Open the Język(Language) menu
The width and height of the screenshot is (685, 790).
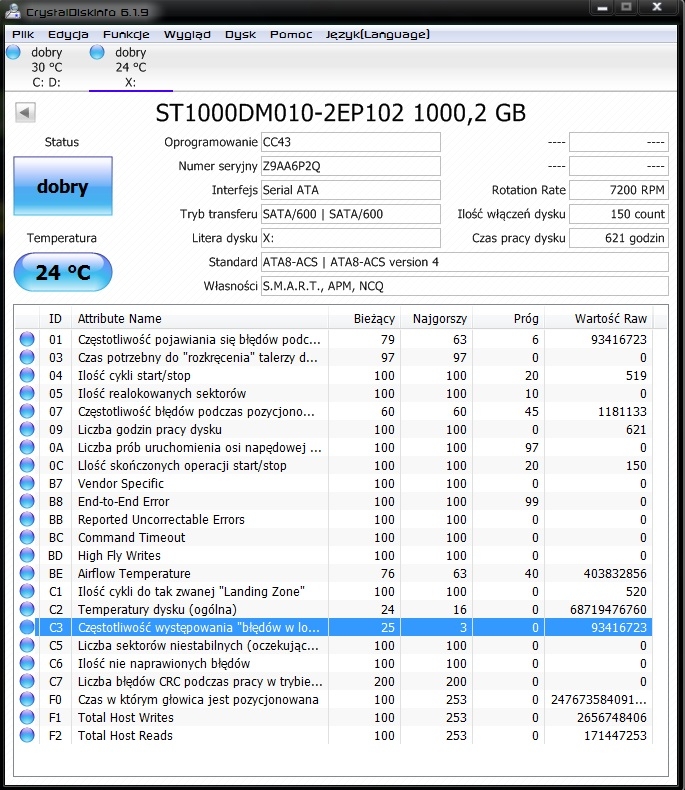377,34
